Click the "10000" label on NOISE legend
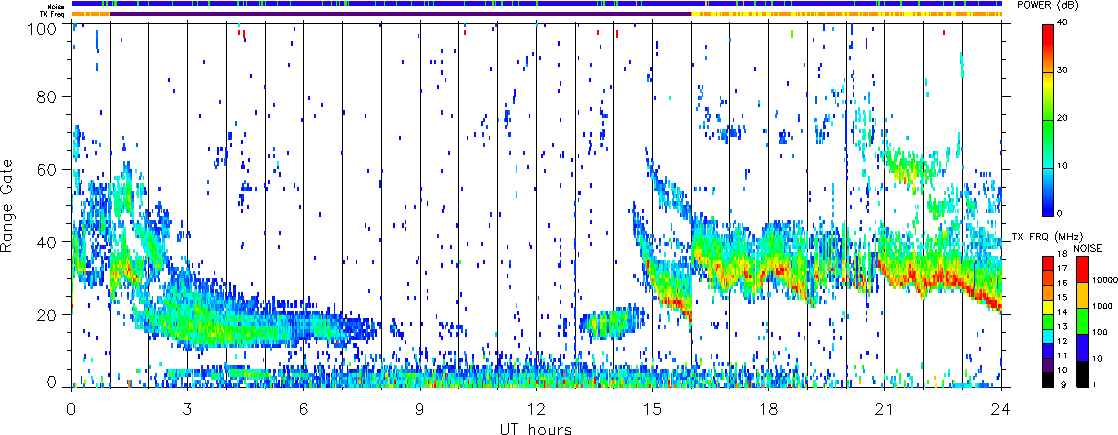Image resolution: width=1118 pixels, height=435 pixels. point(1105,281)
